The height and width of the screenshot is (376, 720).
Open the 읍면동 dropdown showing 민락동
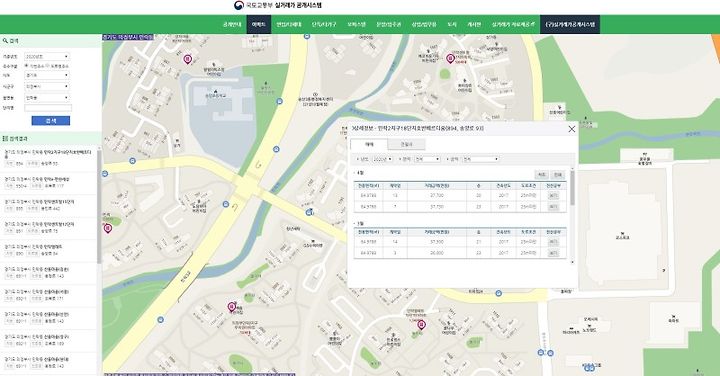(47, 98)
